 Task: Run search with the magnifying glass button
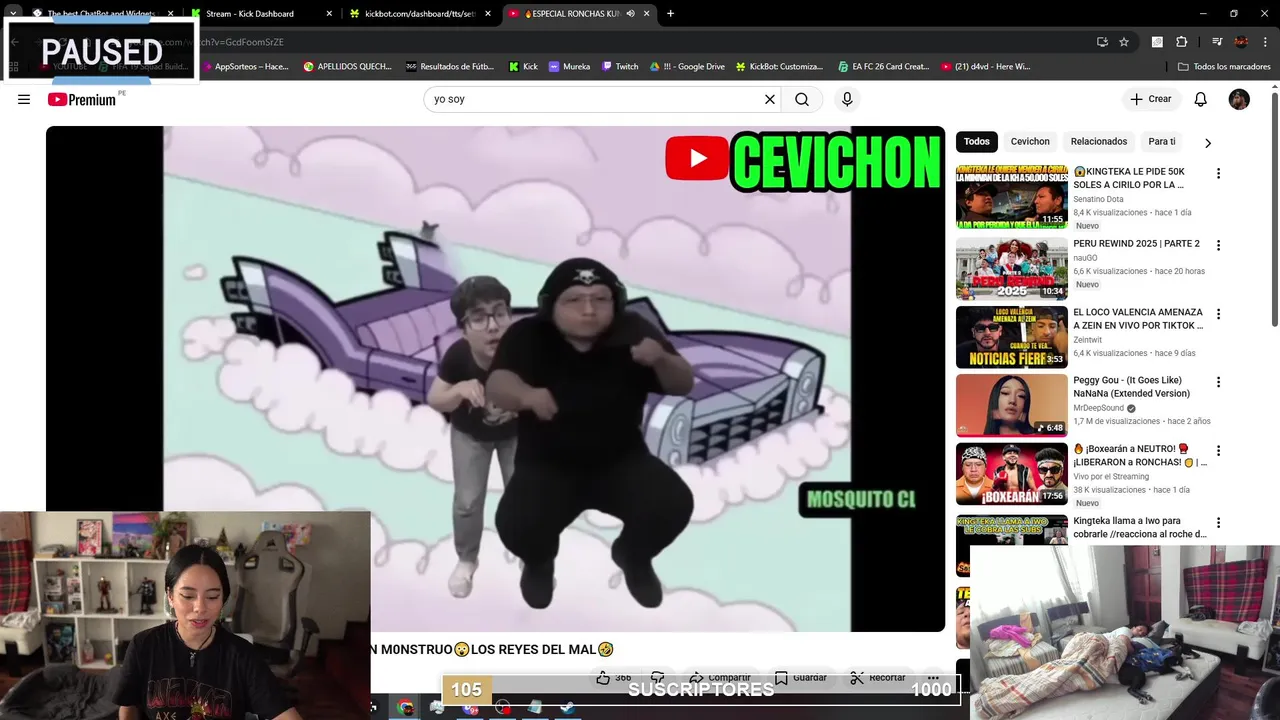tap(802, 99)
